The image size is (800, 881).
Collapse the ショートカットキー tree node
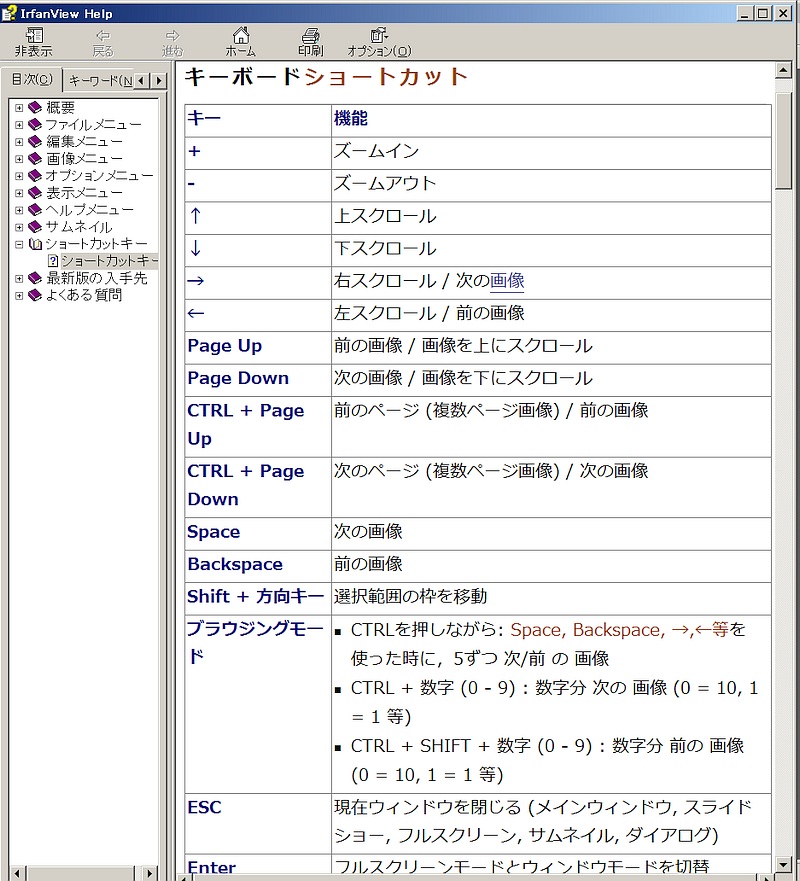pyautogui.click(x=19, y=244)
